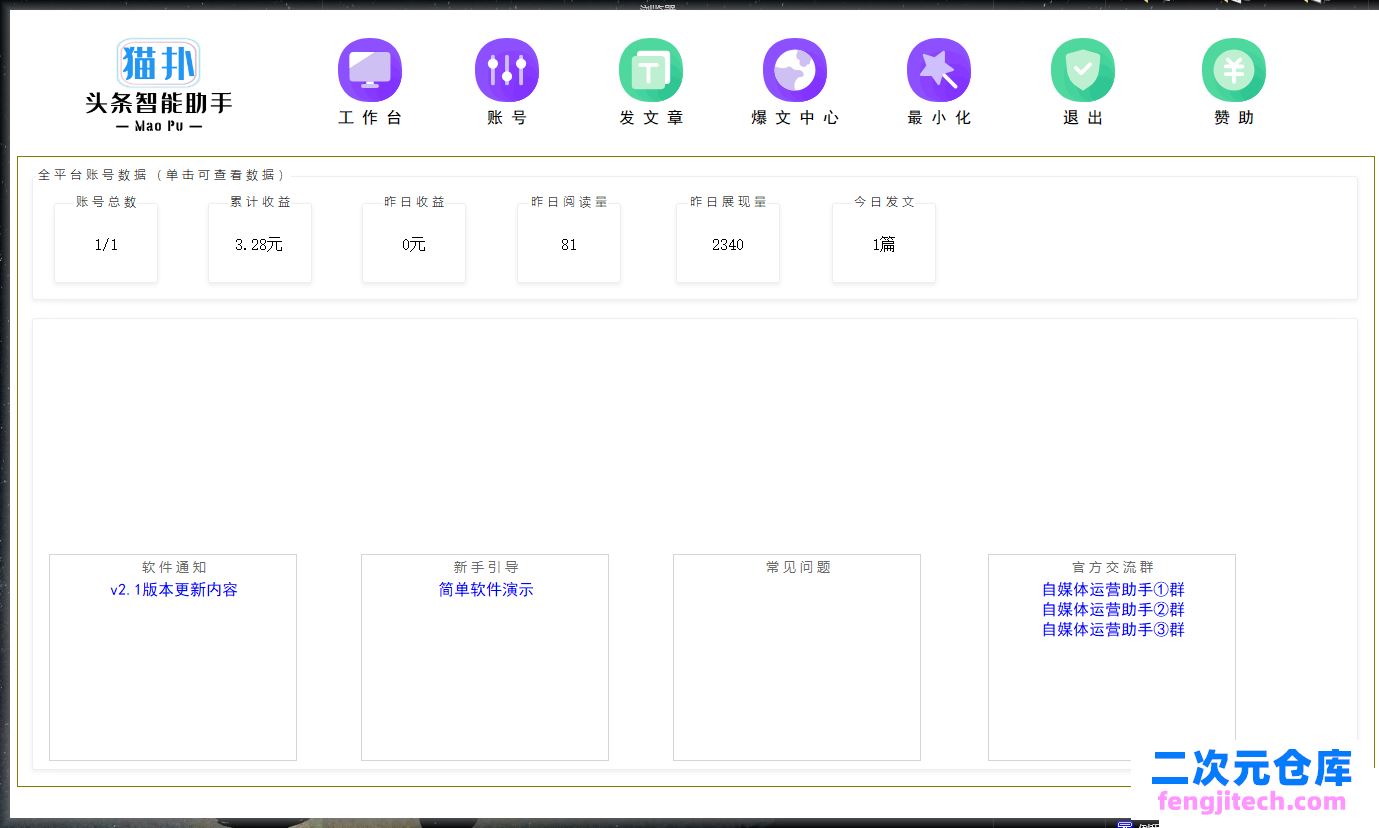The image size is (1379, 828).
Task: Select the 昨日阅读量 81 data card
Action: point(569,242)
